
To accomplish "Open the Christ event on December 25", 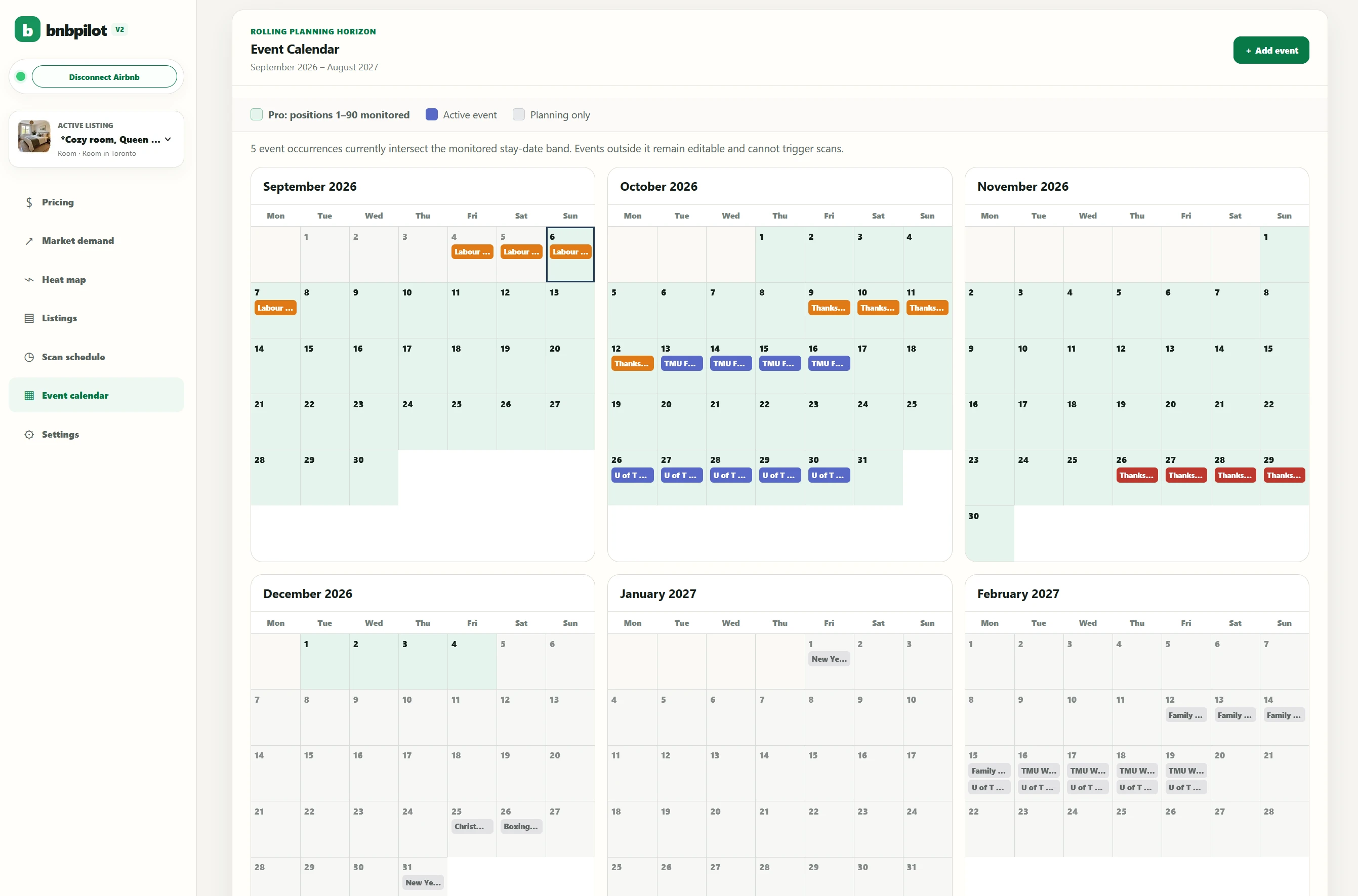I will 472,827.
